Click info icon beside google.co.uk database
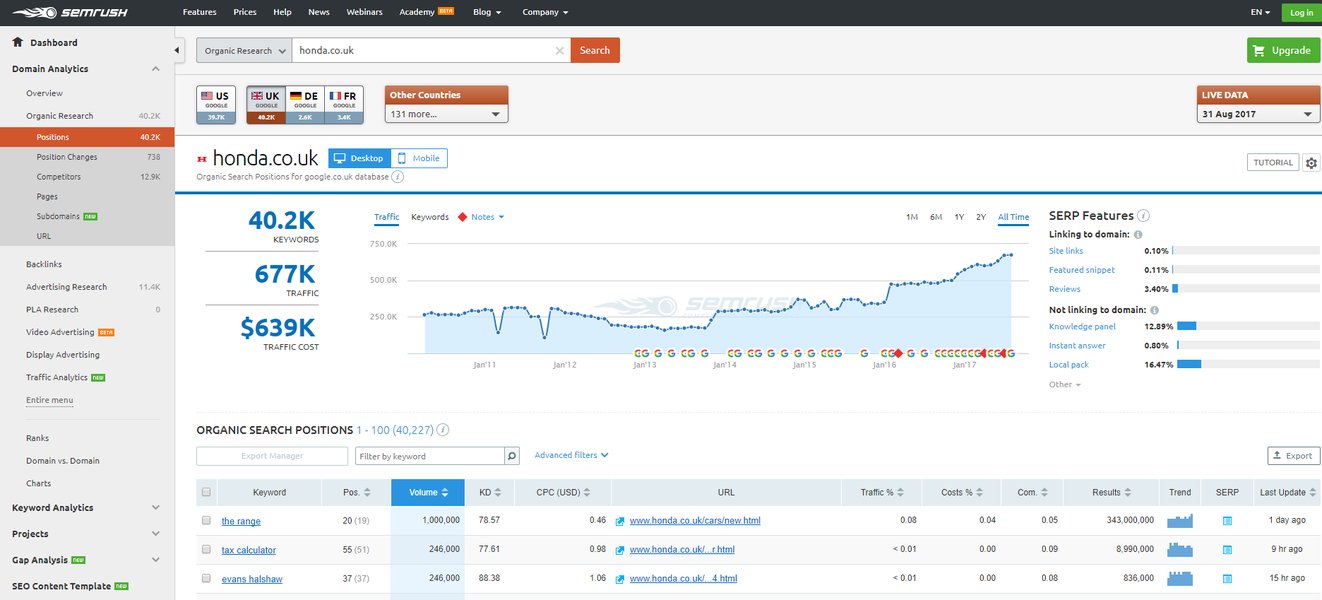Viewport: 1322px width, 600px height. pos(397,176)
